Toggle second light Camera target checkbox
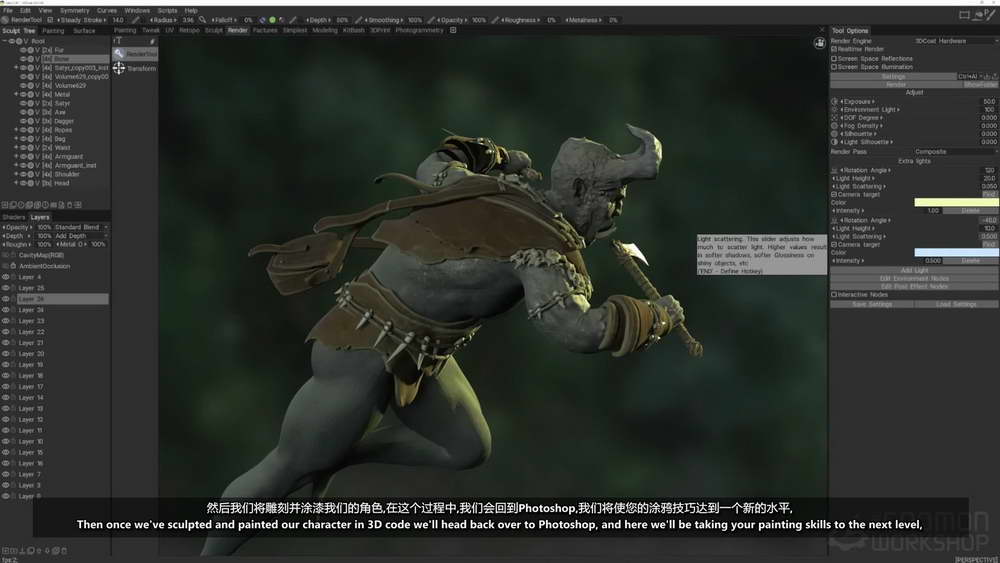Image resolution: width=1000 pixels, height=563 pixels. tap(834, 244)
